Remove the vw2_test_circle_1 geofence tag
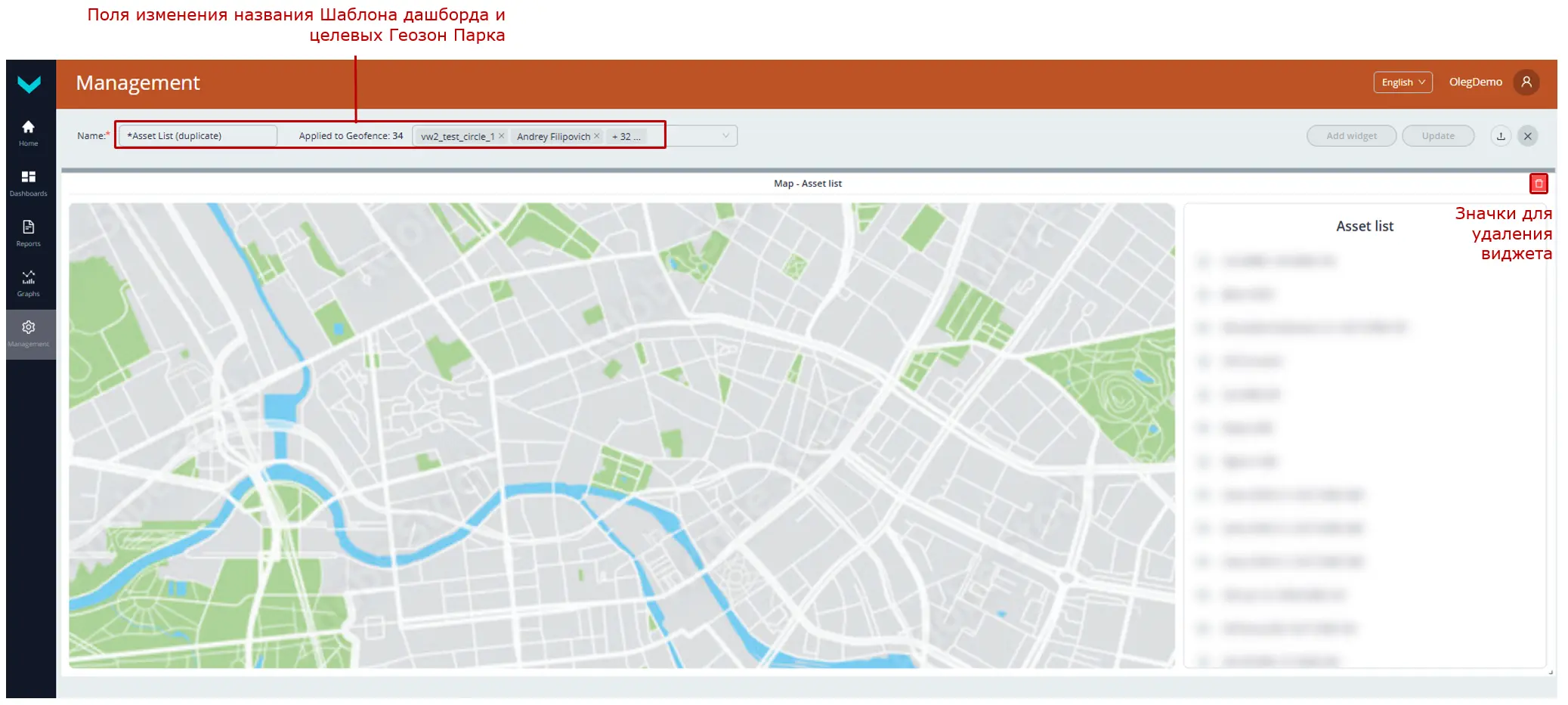The image size is (1568, 705). click(x=501, y=136)
